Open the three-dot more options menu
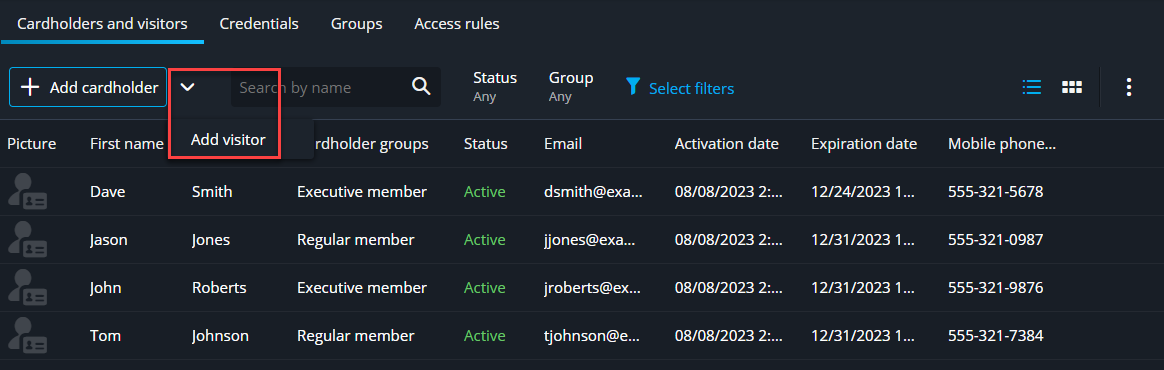1164x370 pixels. [x=1128, y=87]
